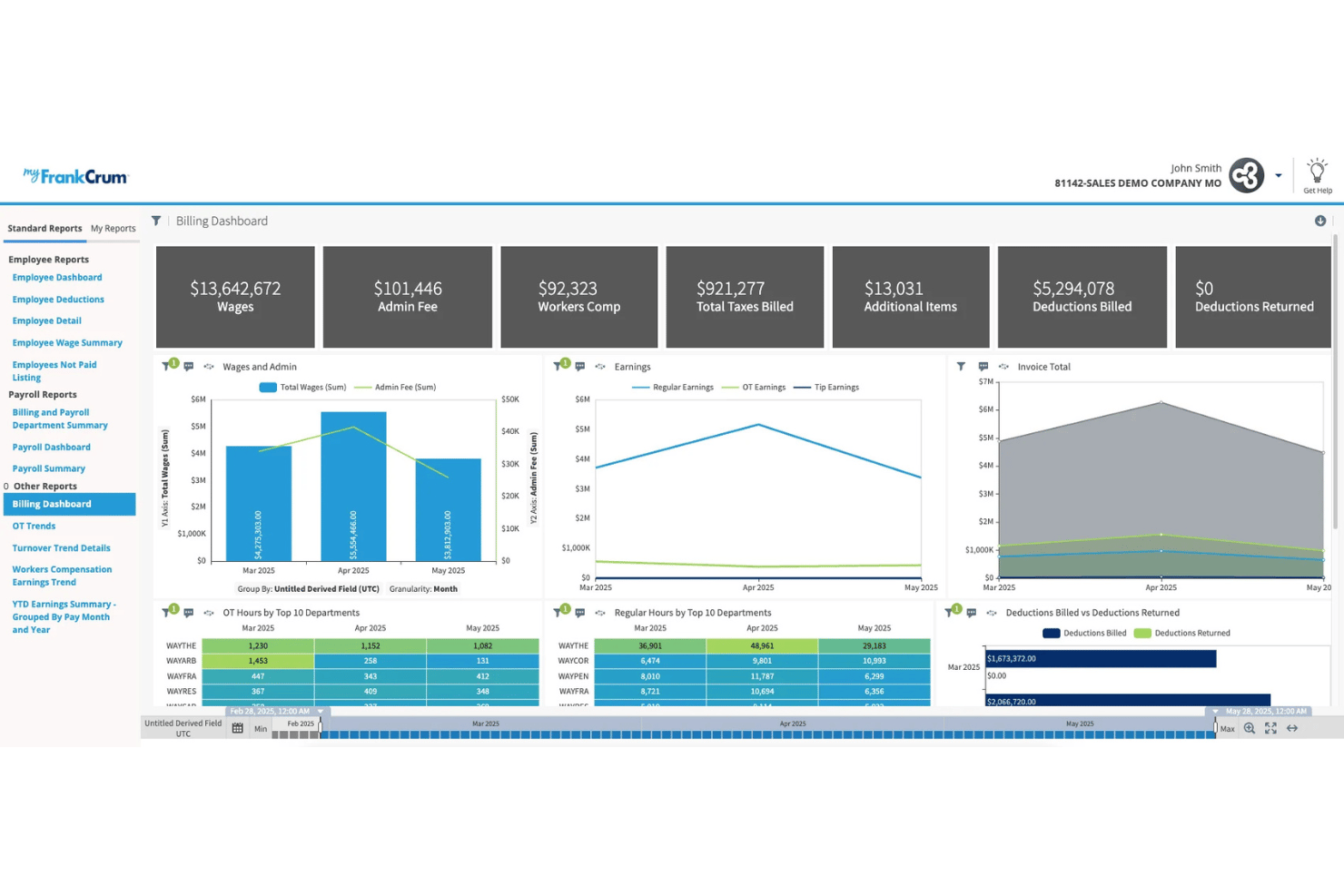Toggle OT Earnings legend series
Image resolution: width=1344 pixels, height=896 pixels.
(754, 387)
